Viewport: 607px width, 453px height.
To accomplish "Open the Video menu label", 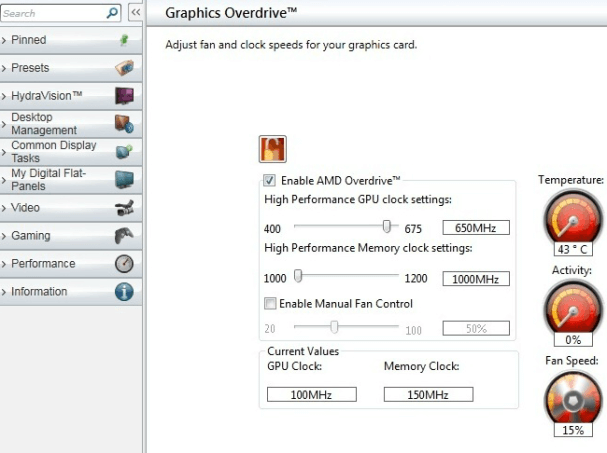I will 26,208.
